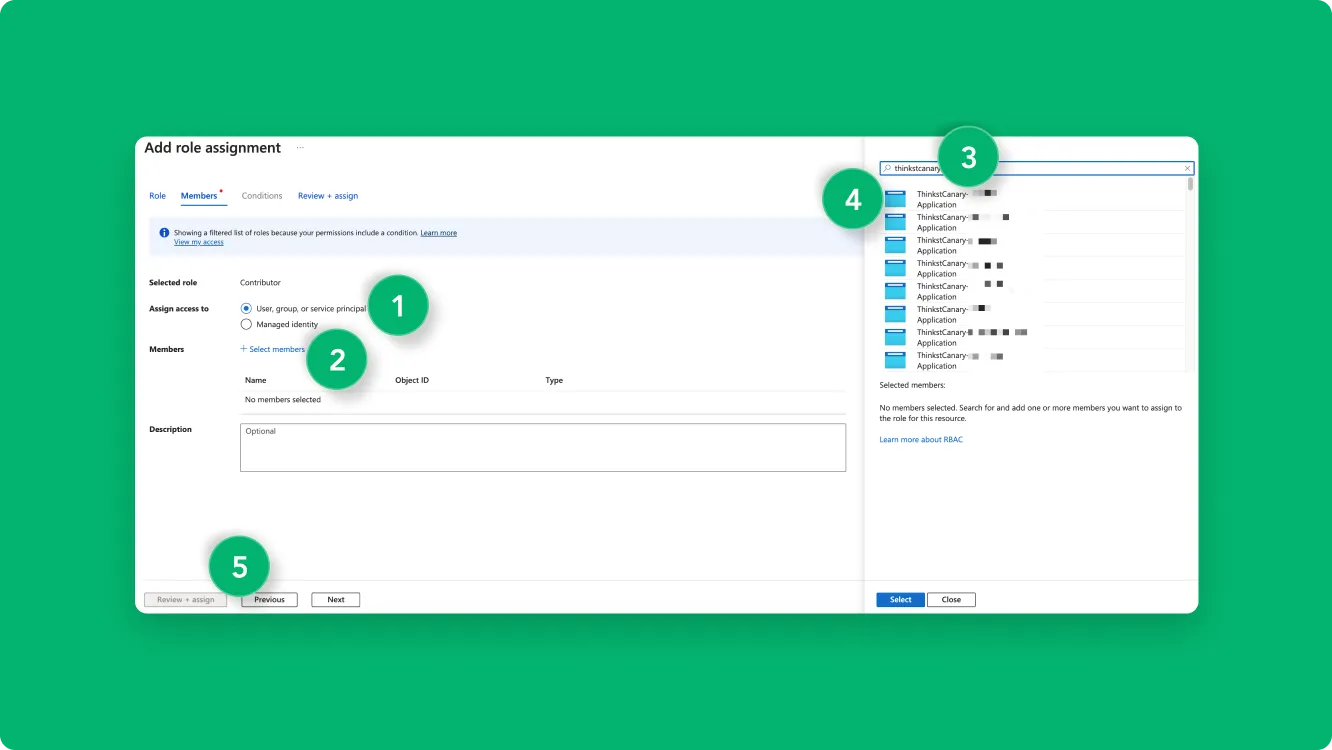Click the View my access link
Image resolution: width=1332 pixels, height=750 pixels.
coord(198,242)
